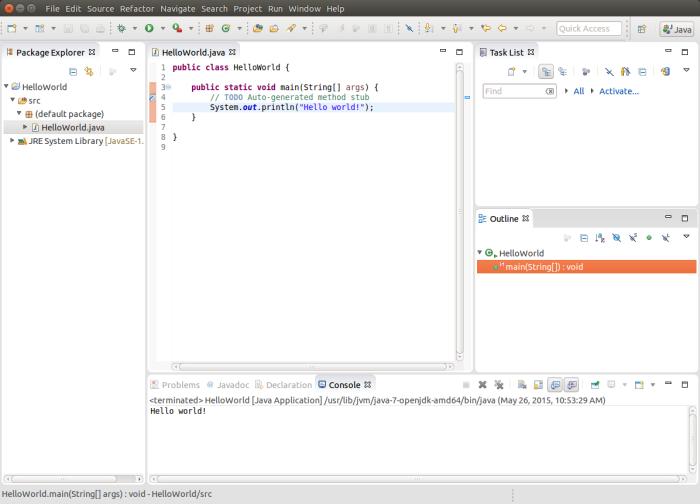Click Link with Editor in Package Explorer
Screen dimensions: 700x504
click(89, 71)
